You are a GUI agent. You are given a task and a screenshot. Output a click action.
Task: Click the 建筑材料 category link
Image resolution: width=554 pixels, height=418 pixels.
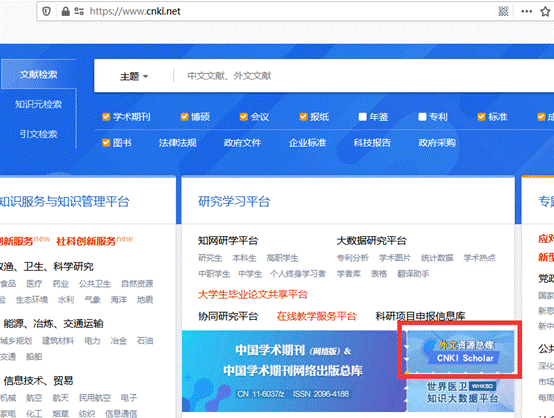point(58,341)
